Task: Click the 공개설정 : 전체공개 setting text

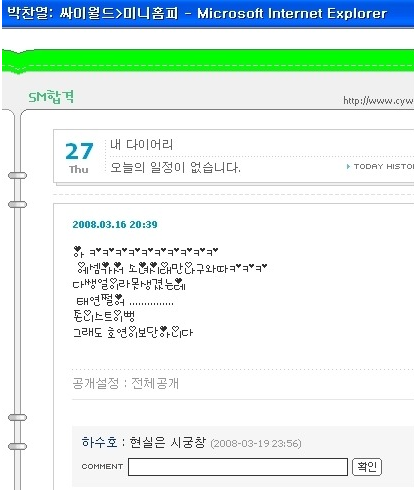Action: (x=126, y=383)
